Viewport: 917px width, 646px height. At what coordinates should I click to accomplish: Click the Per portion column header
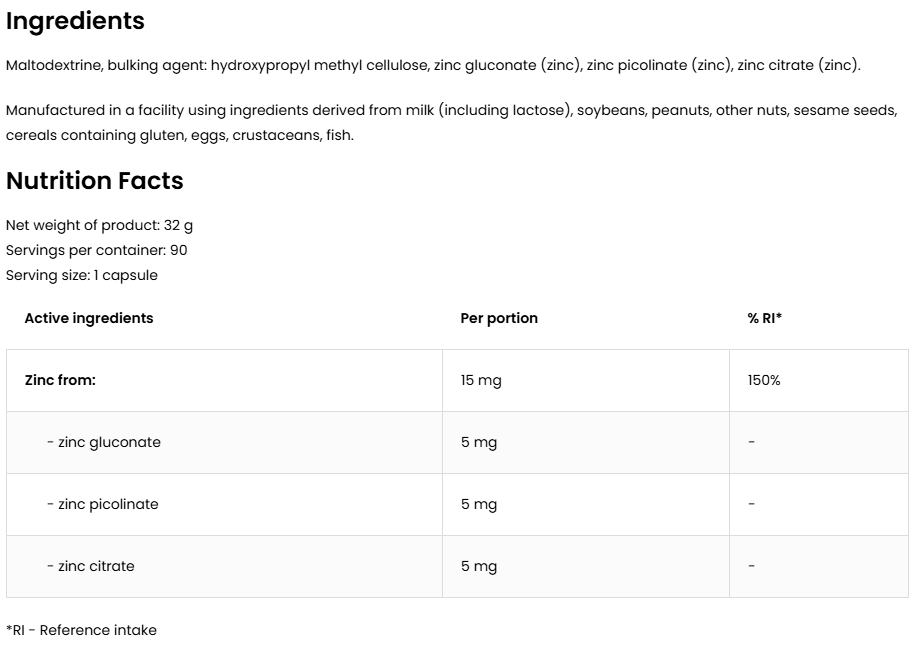pos(499,318)
